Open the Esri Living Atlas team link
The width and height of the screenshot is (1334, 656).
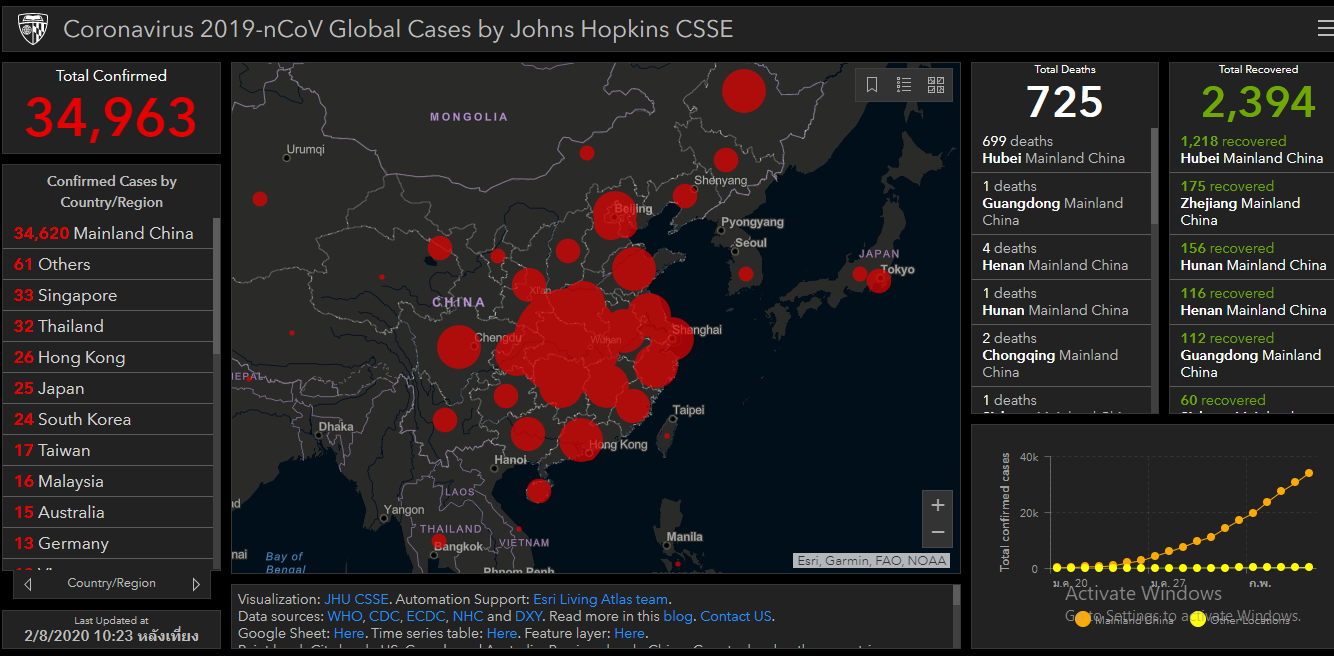pos(600,599)
